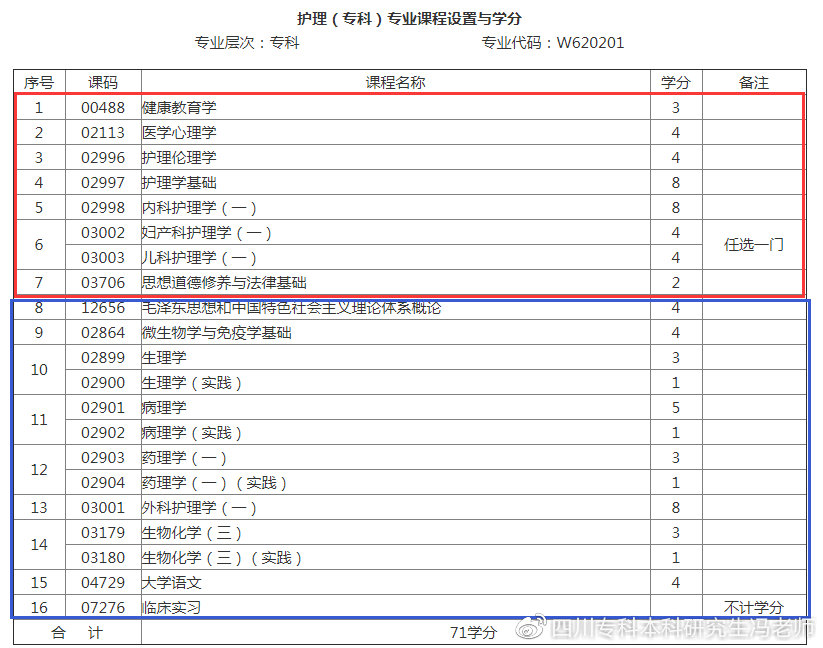The width and height of the screenshot is (823, 648).
Task: Click the 学分 column header
Action: coord(676,82)
